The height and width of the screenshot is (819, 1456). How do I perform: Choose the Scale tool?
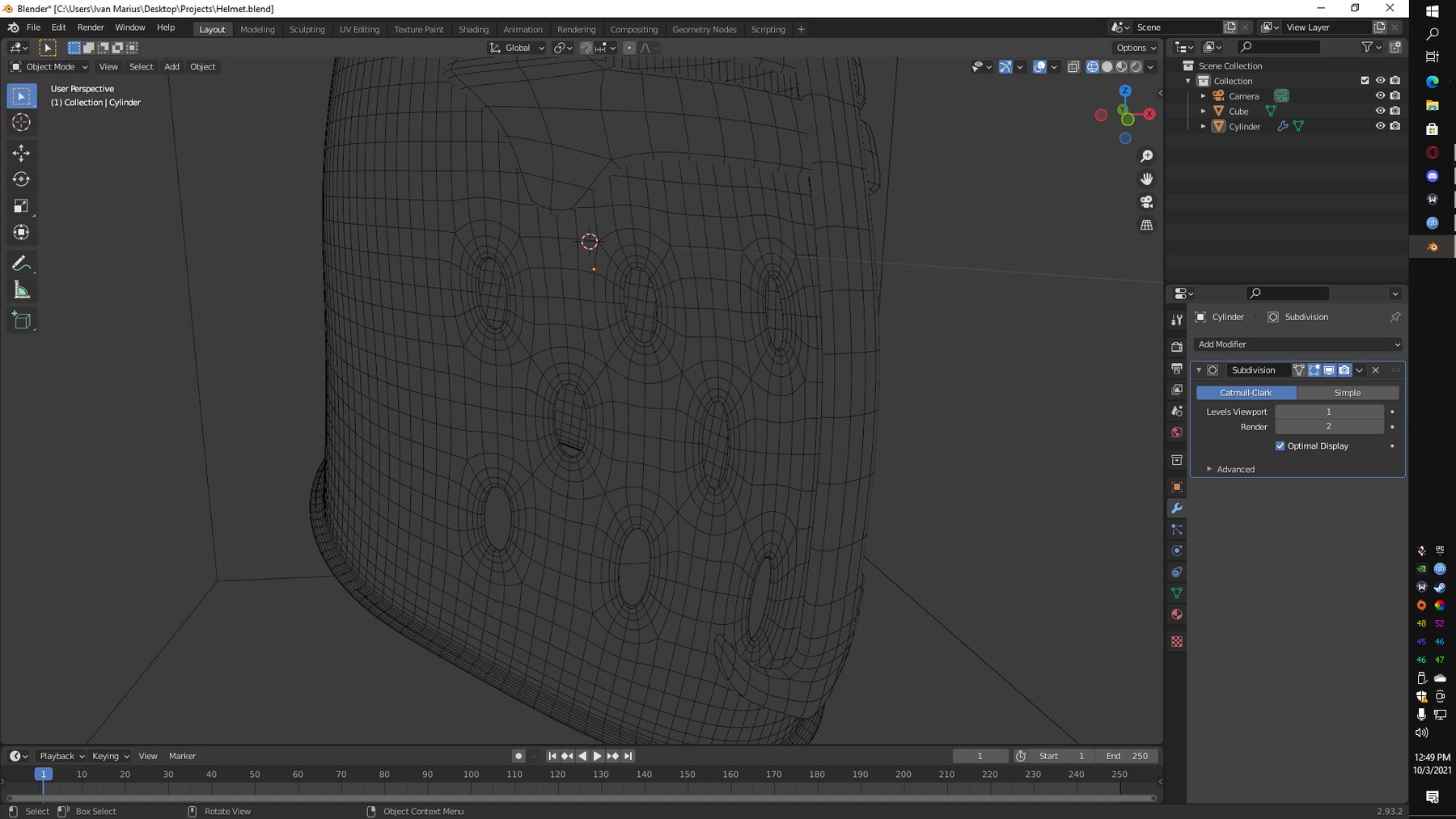22,206
